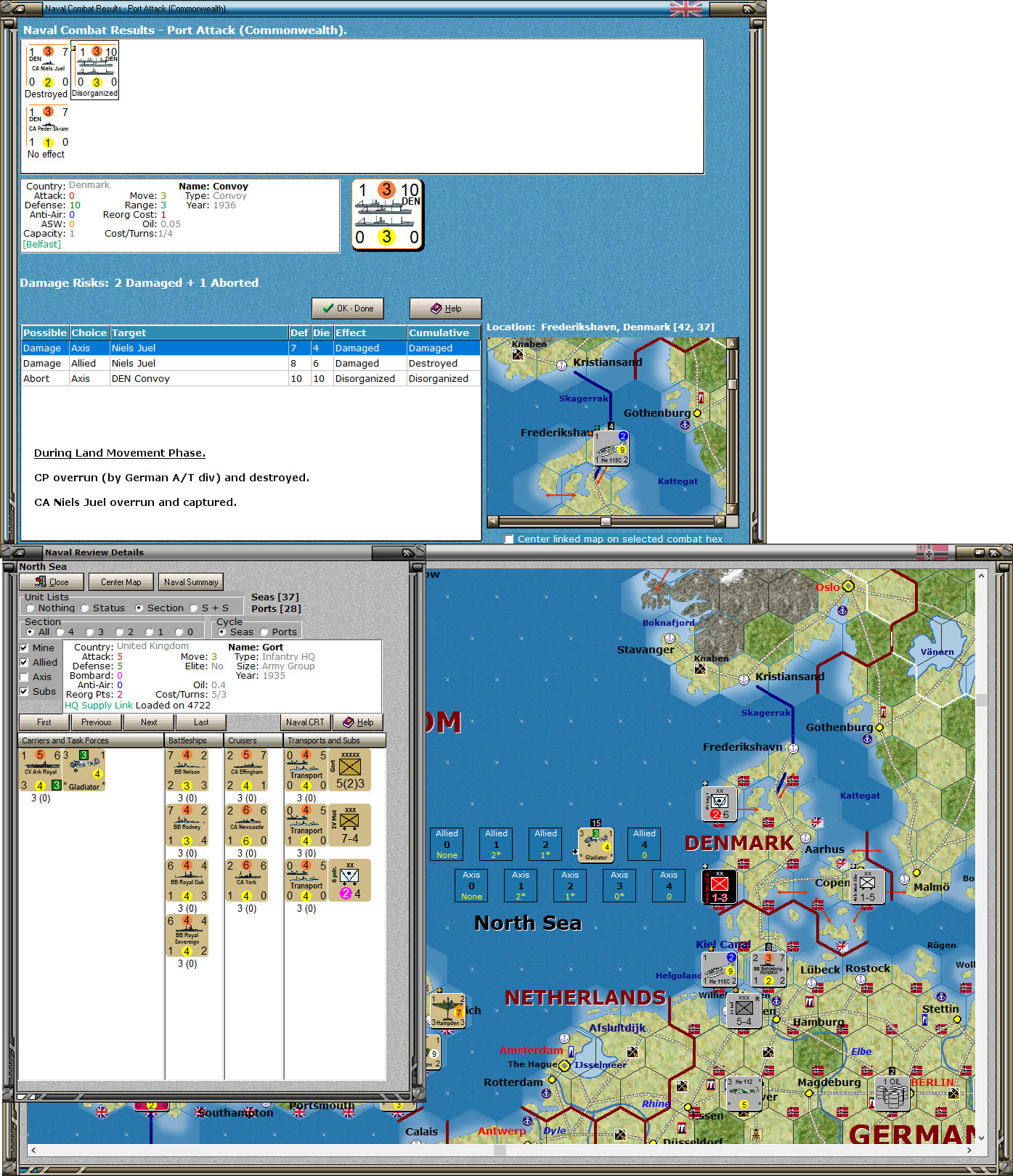This screenshot has height=1176, width=1013.
Task: Select the BB Royal Sovereign counter
Action: 187,936
